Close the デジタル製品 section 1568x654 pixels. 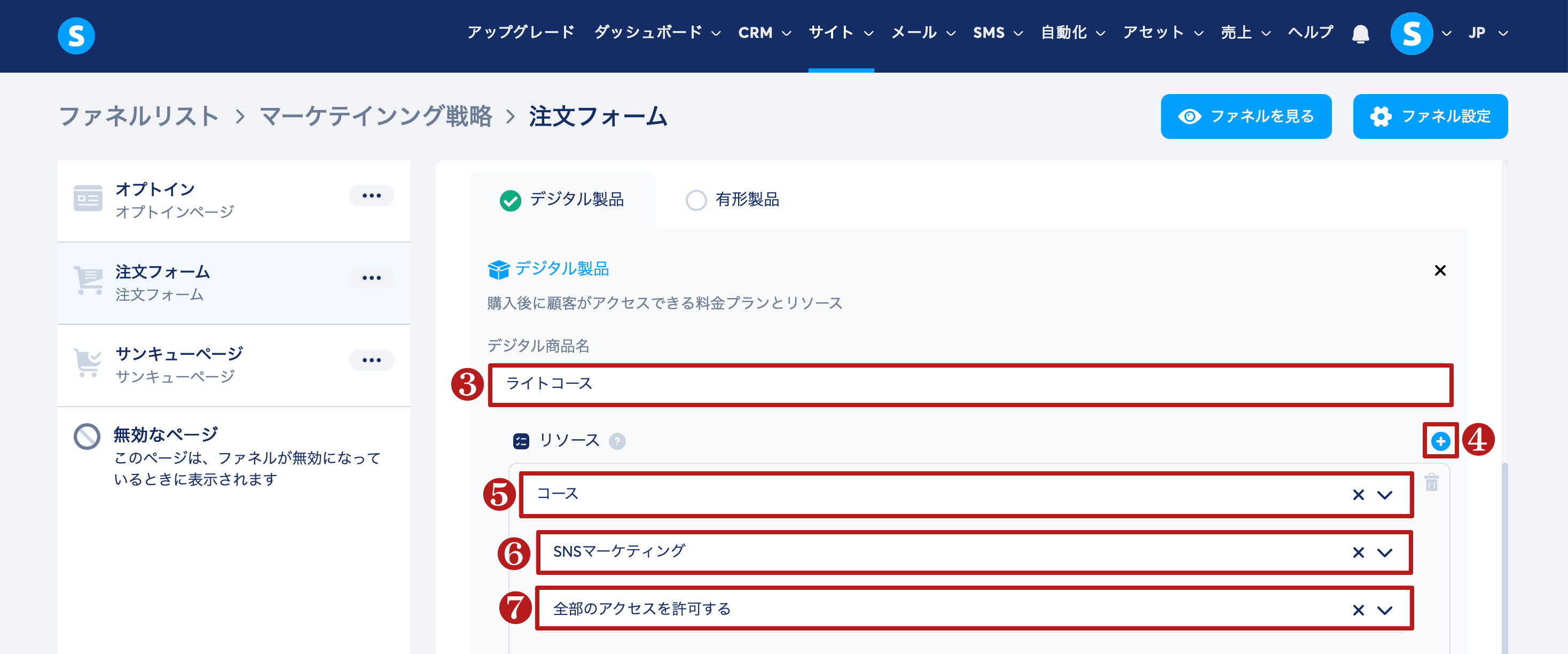[x=1440, y=270]
